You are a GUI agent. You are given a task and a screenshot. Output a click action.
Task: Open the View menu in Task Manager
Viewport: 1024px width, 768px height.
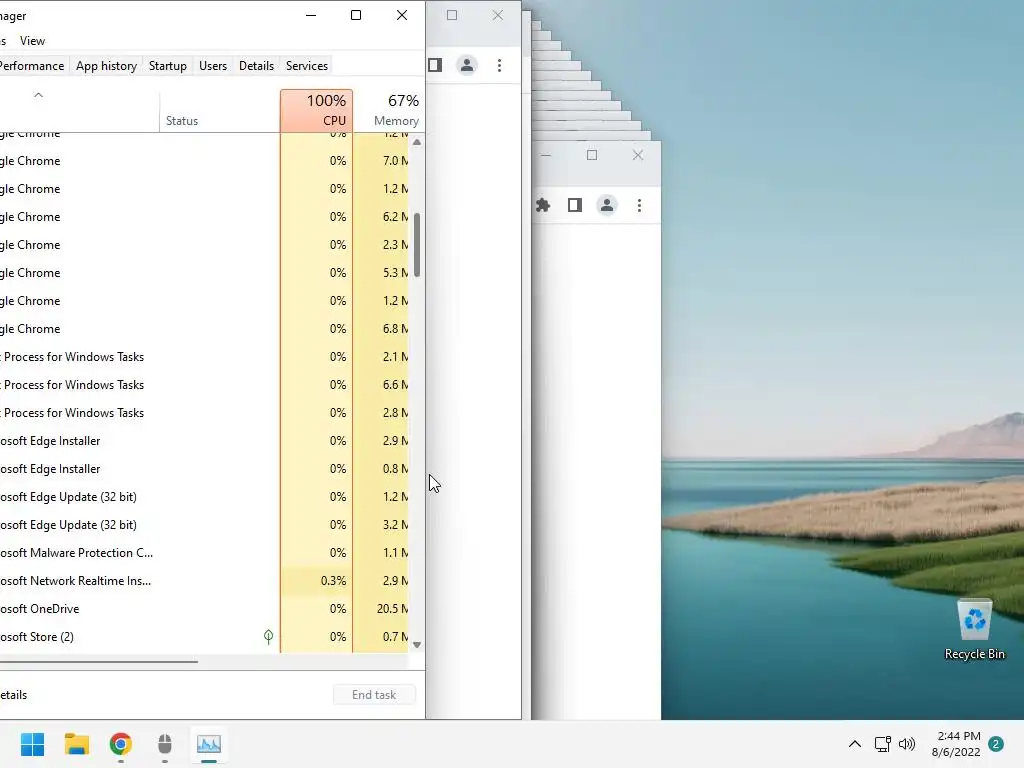[32, 40]
